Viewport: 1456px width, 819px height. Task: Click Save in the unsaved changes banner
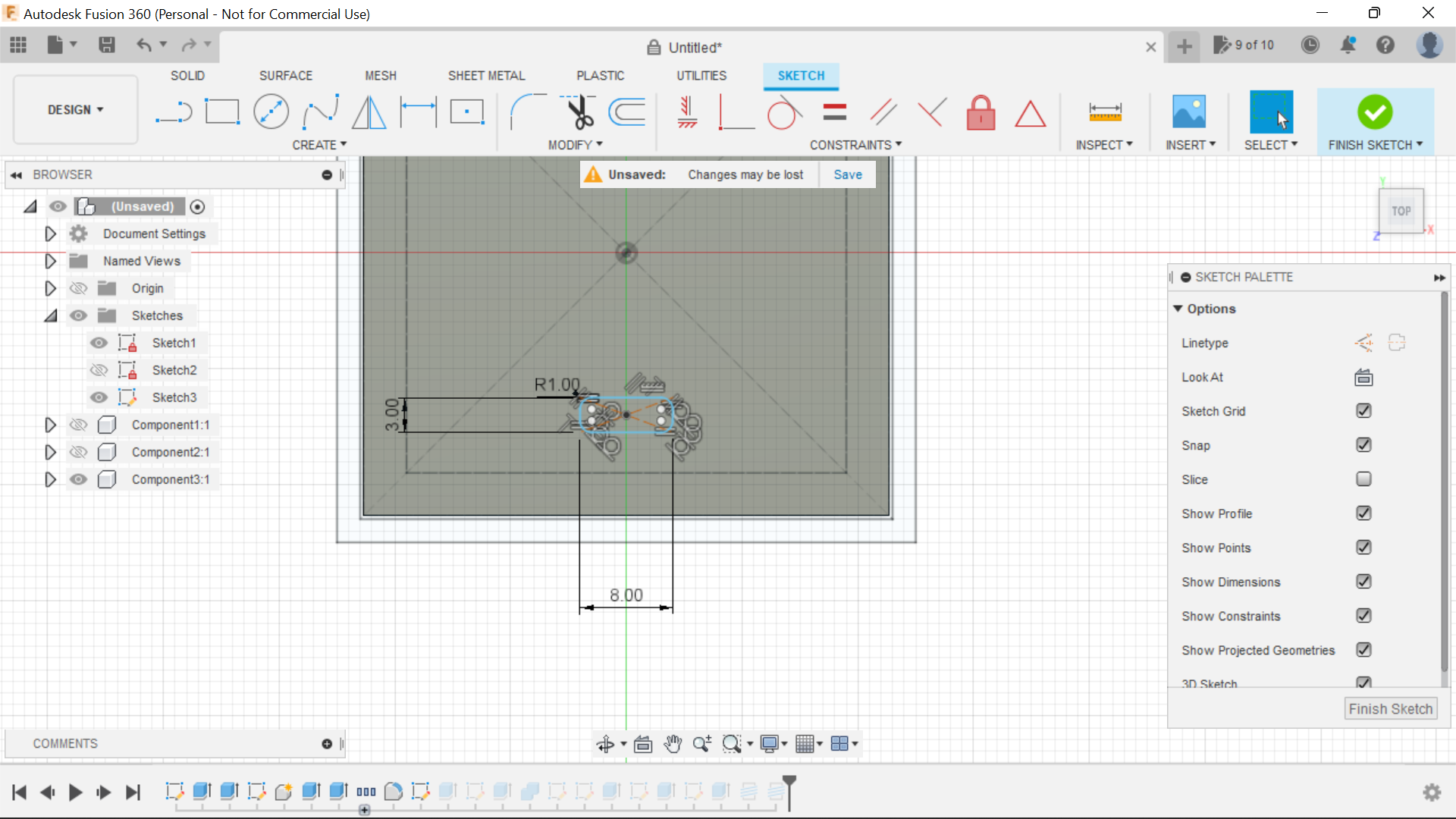click(x=847, y=174)
